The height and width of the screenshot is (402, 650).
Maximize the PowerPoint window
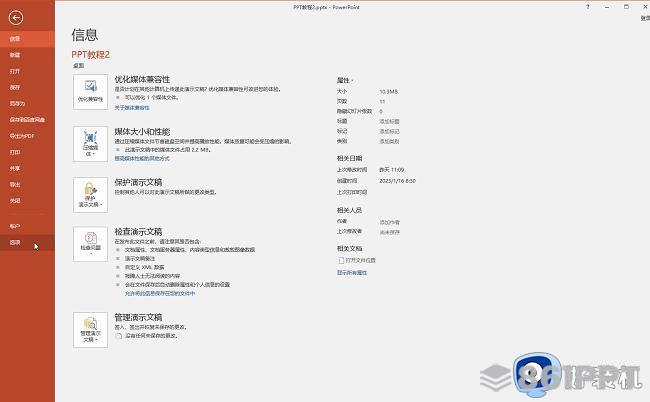pyautogui.click(x=626, y=7)
